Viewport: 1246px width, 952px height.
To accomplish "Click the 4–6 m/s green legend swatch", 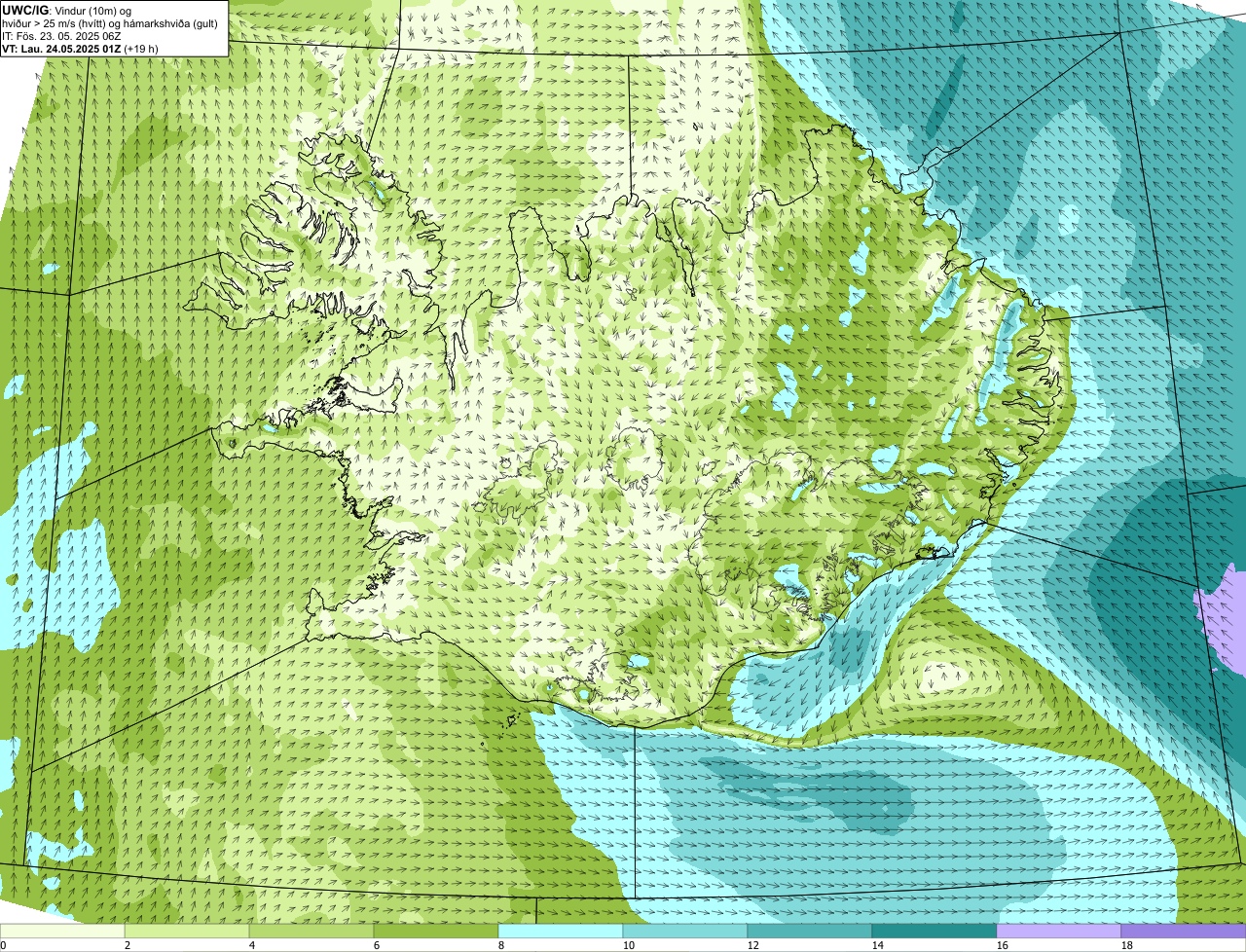I will (311, 932).
